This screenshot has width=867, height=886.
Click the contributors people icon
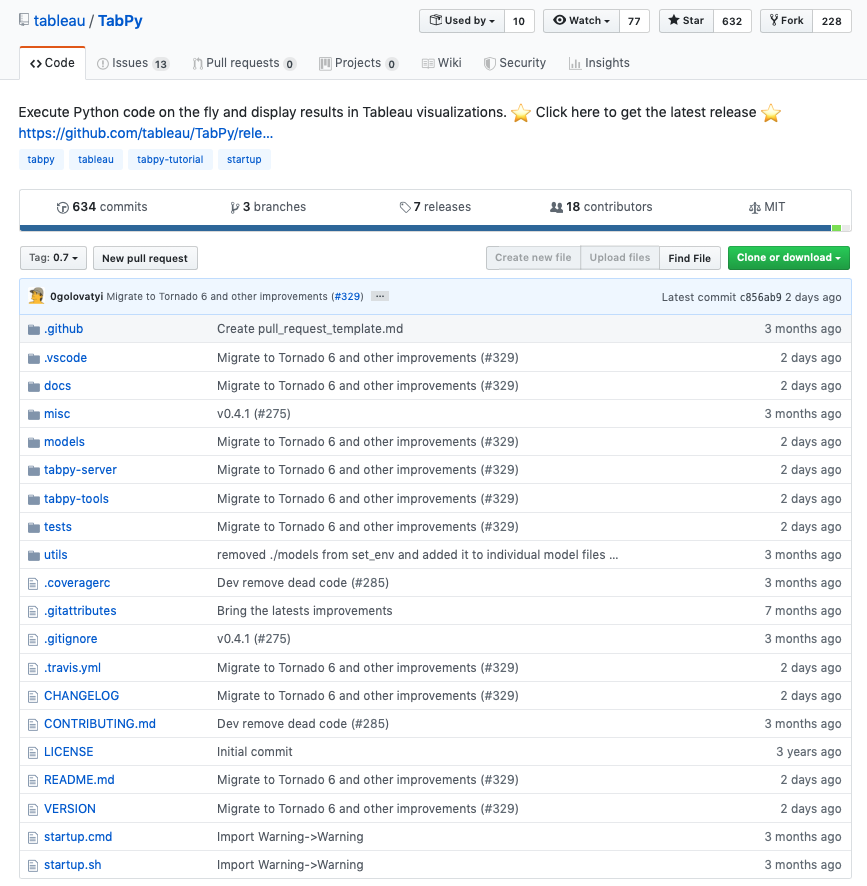point(556,207)
